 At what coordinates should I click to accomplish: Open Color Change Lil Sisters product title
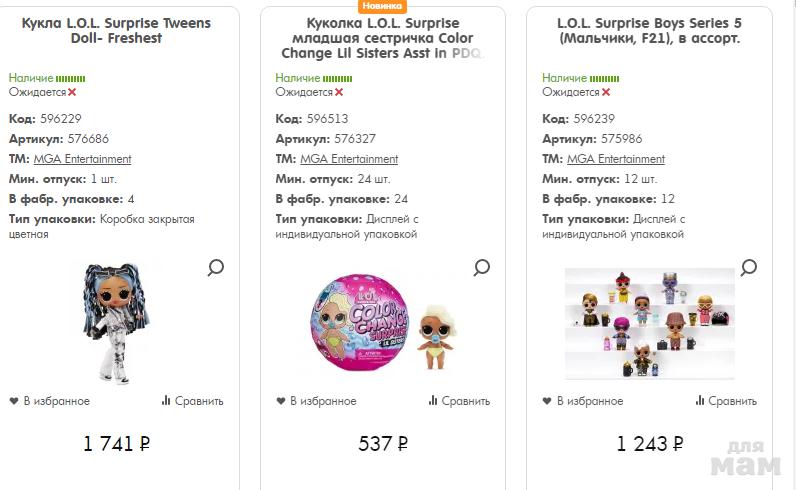point(385,38)
